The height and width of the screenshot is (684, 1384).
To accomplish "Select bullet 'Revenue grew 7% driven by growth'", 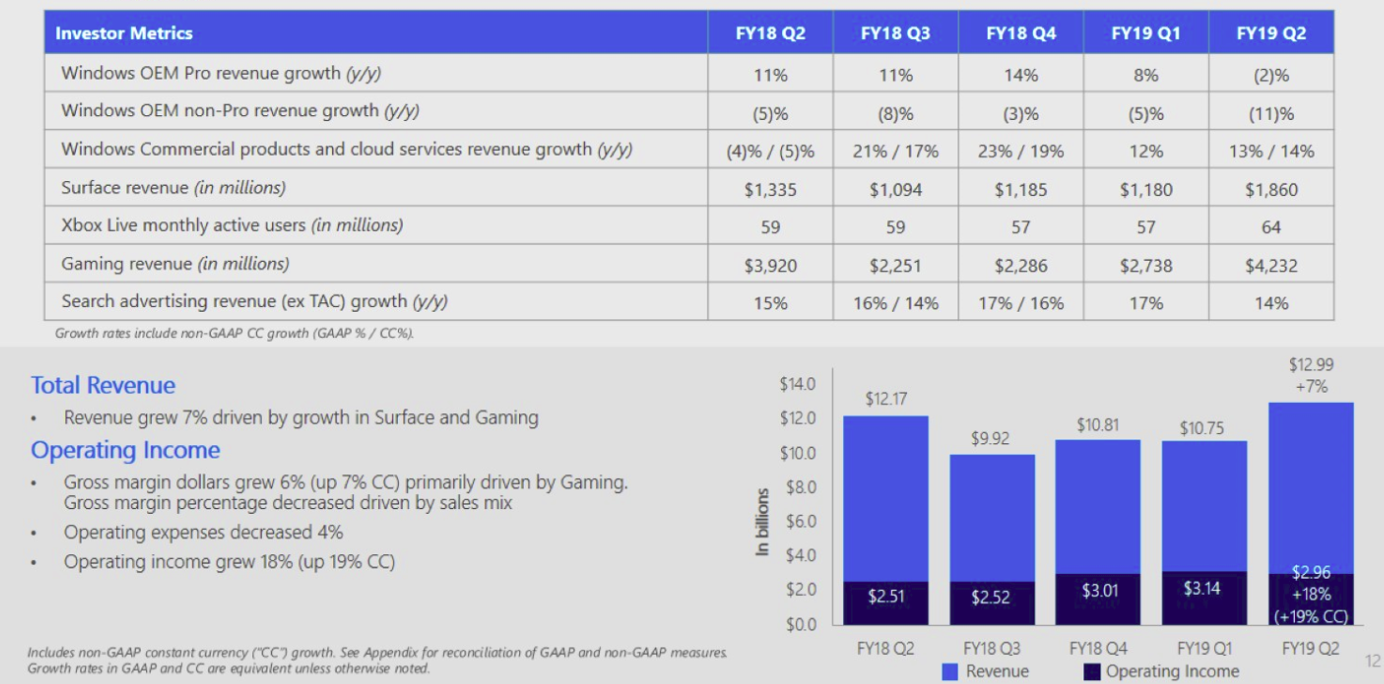I will (301, 418).
